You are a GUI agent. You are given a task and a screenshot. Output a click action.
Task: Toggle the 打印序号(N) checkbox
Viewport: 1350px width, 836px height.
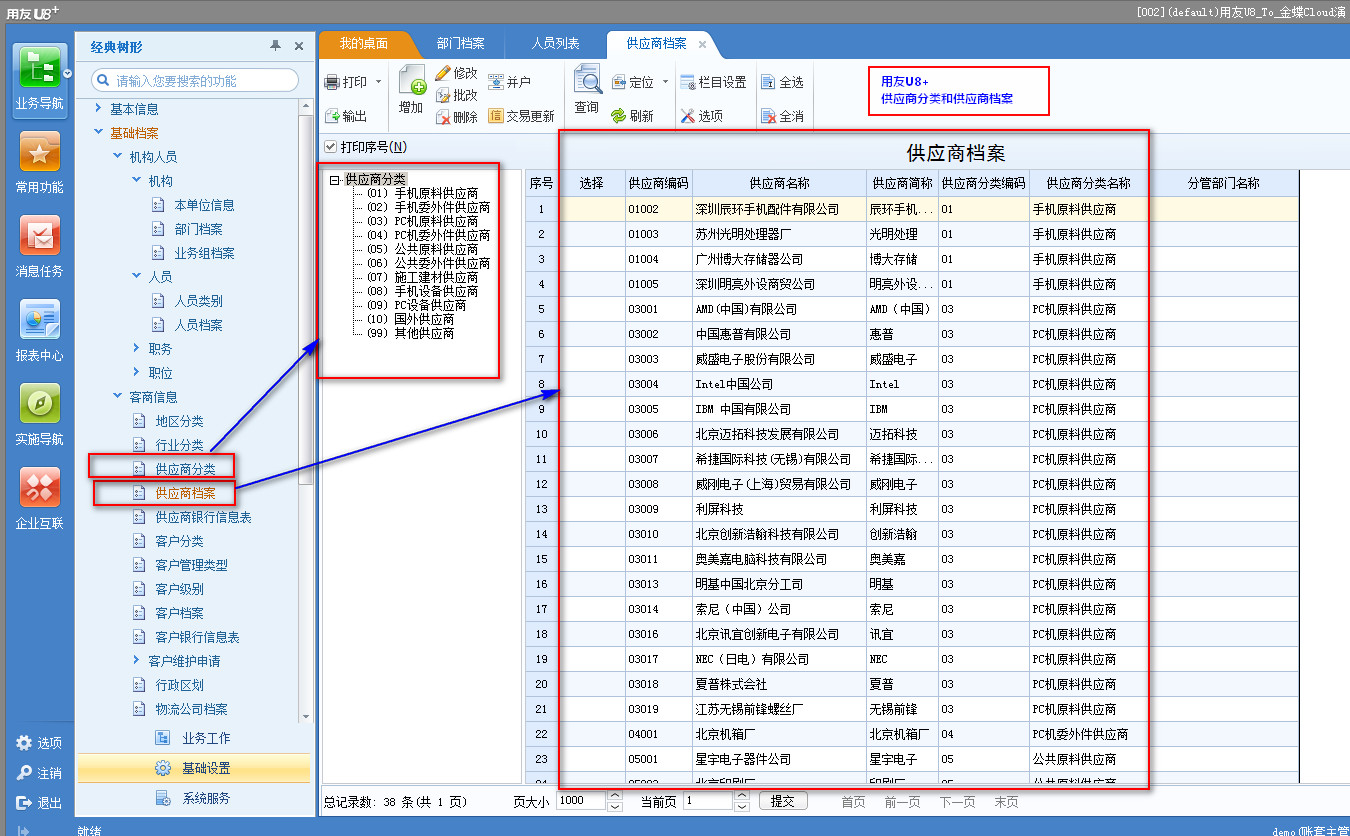pyautogui.click(x=331, y=147)
